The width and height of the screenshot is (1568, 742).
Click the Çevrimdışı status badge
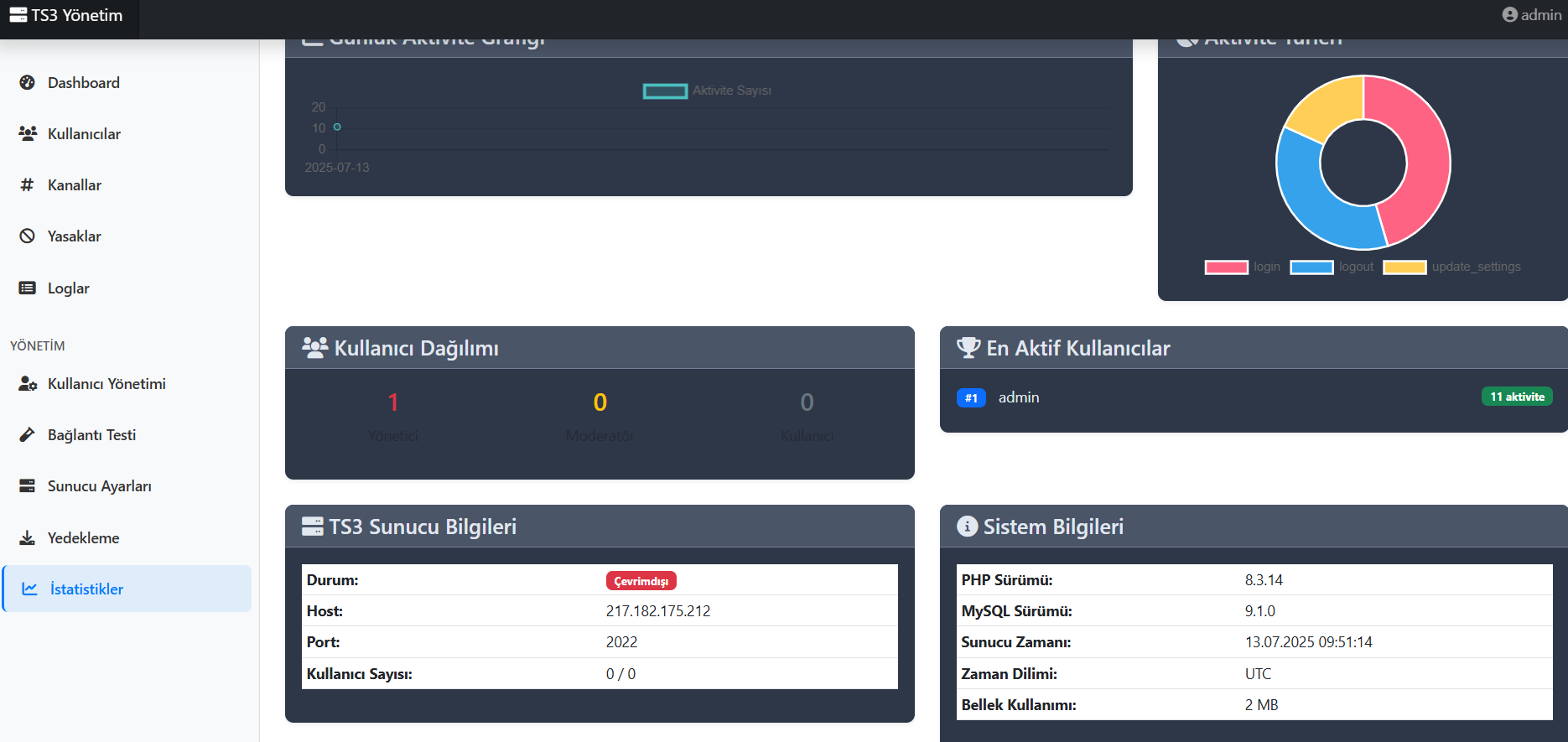click(x=641, y=580)
